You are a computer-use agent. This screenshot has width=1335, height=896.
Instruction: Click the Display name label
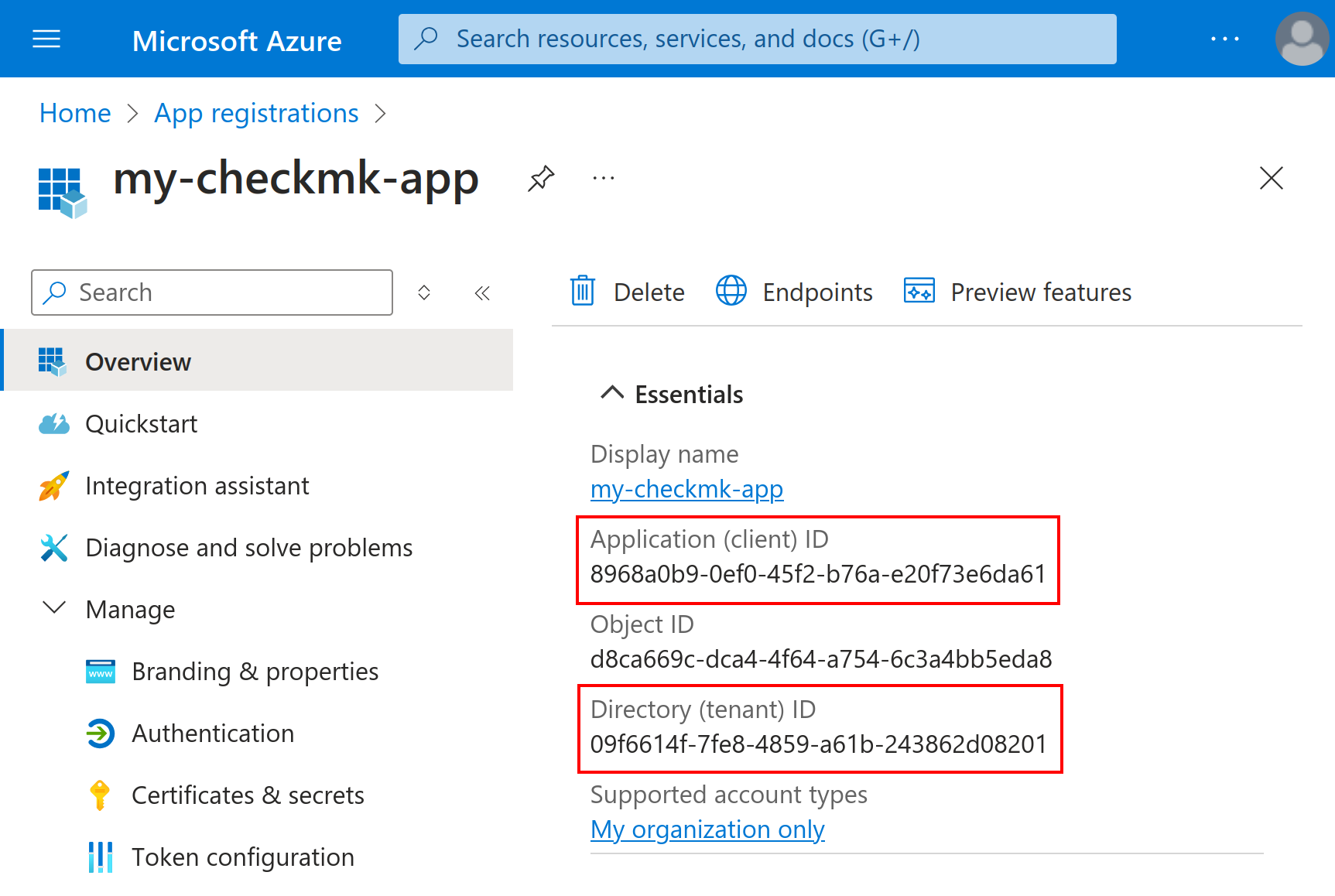click(x=664, y=454)
